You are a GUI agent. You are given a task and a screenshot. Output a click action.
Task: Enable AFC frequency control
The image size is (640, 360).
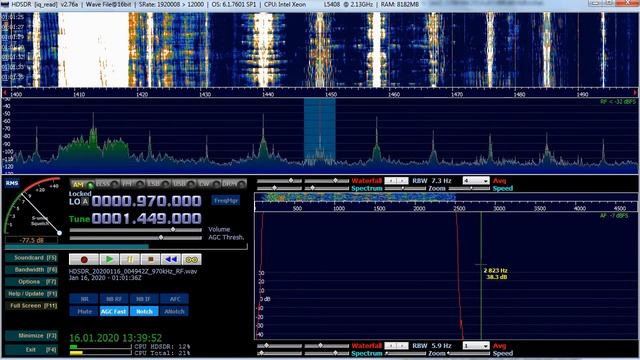pos(174,299)
